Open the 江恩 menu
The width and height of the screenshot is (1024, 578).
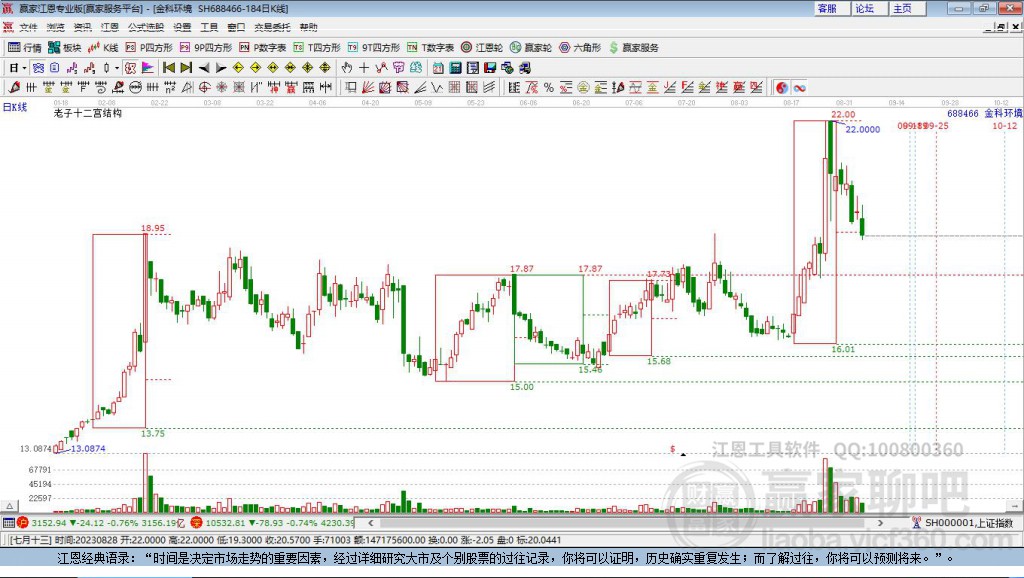tap(110, 27)
